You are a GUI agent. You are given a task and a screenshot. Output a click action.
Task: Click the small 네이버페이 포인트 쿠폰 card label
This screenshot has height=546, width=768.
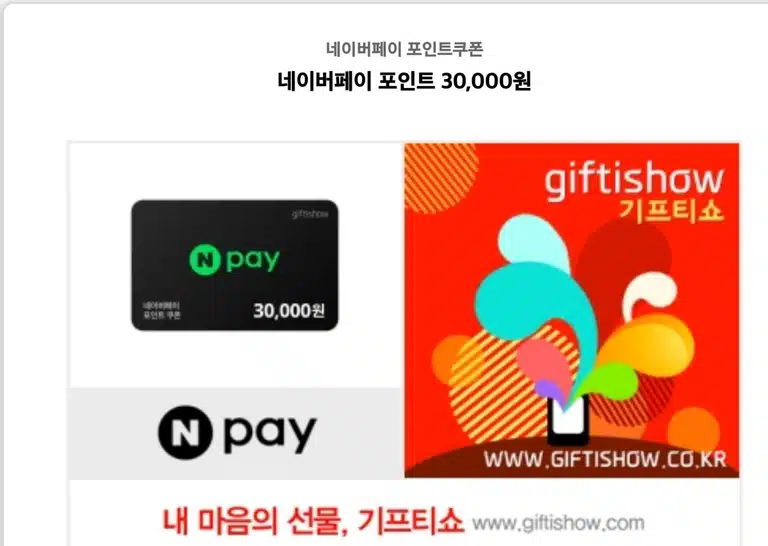coord(162,310)
